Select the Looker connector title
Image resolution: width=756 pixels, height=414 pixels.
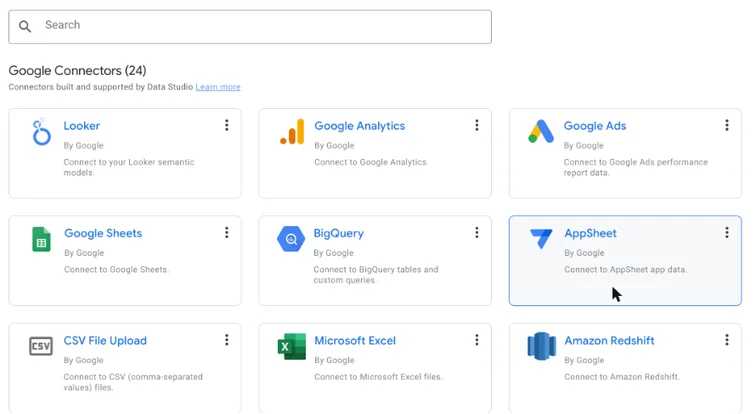click(x=82, y=126)
